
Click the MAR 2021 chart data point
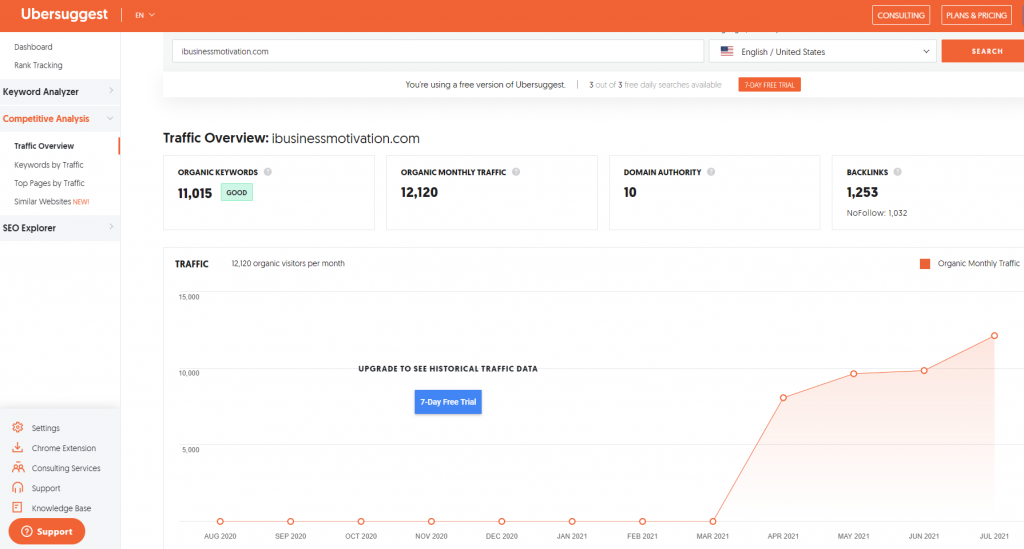712,522
